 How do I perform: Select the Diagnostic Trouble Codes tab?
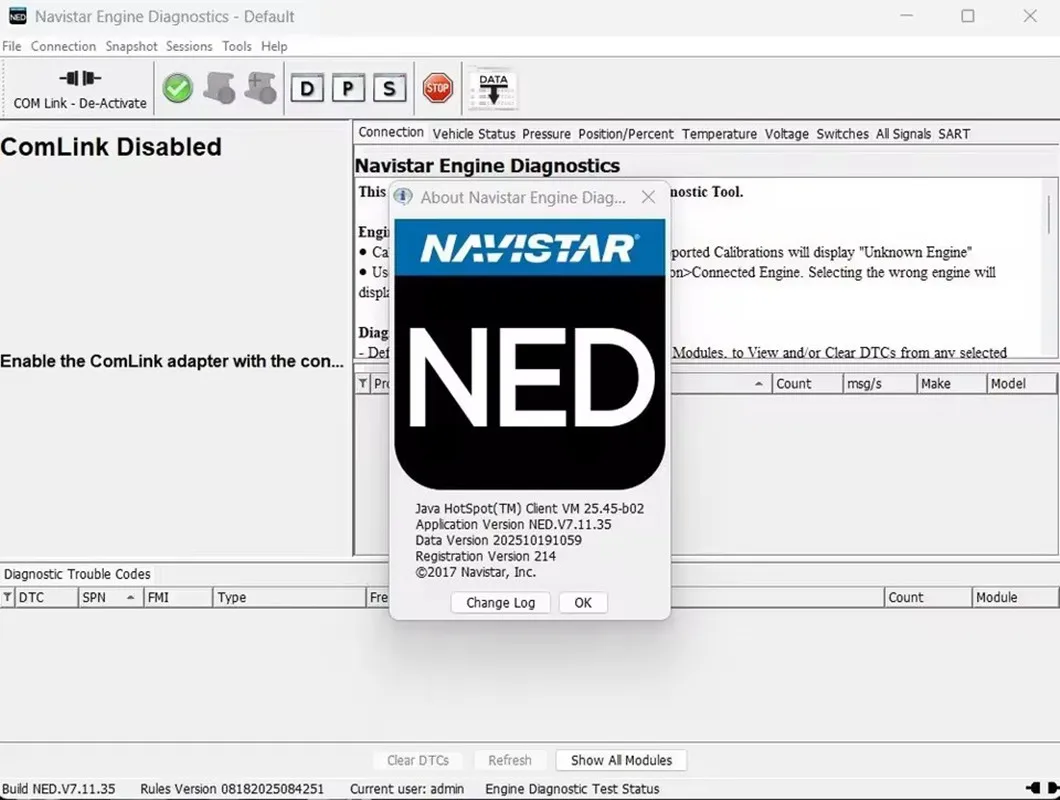[77, 574]
